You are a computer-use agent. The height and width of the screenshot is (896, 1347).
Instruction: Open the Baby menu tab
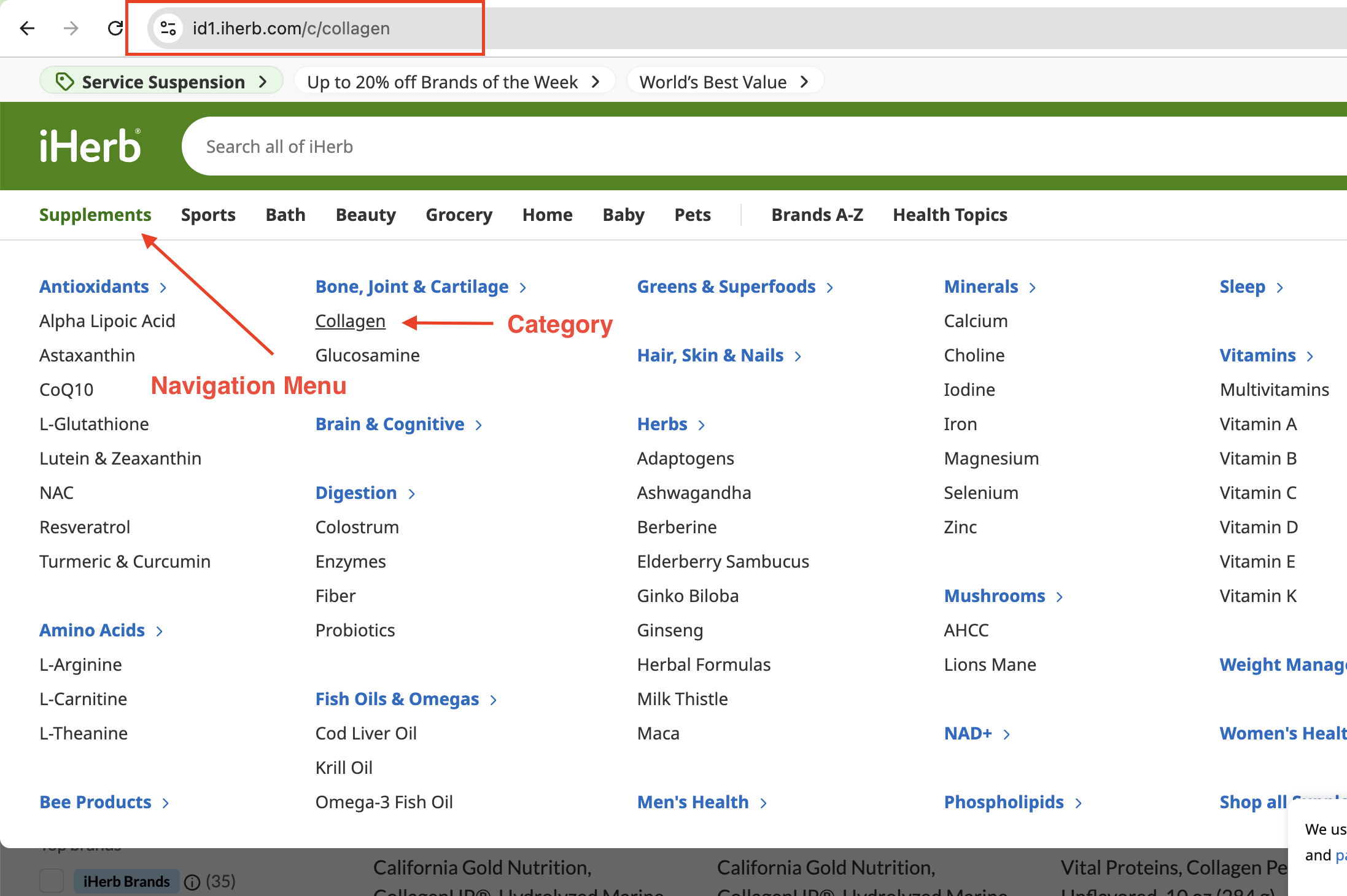[x=624, y=215]
